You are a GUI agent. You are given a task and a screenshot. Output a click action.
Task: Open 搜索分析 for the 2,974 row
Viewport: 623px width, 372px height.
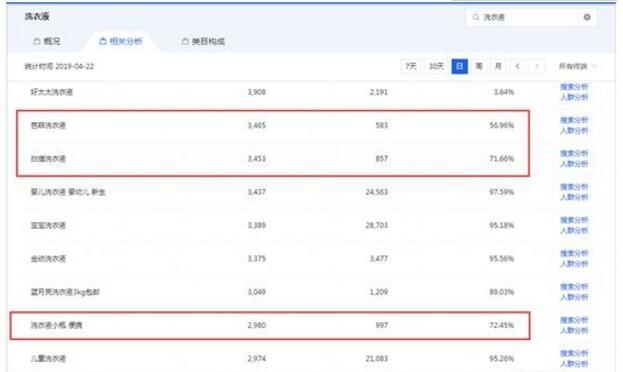tap(574, 353)
